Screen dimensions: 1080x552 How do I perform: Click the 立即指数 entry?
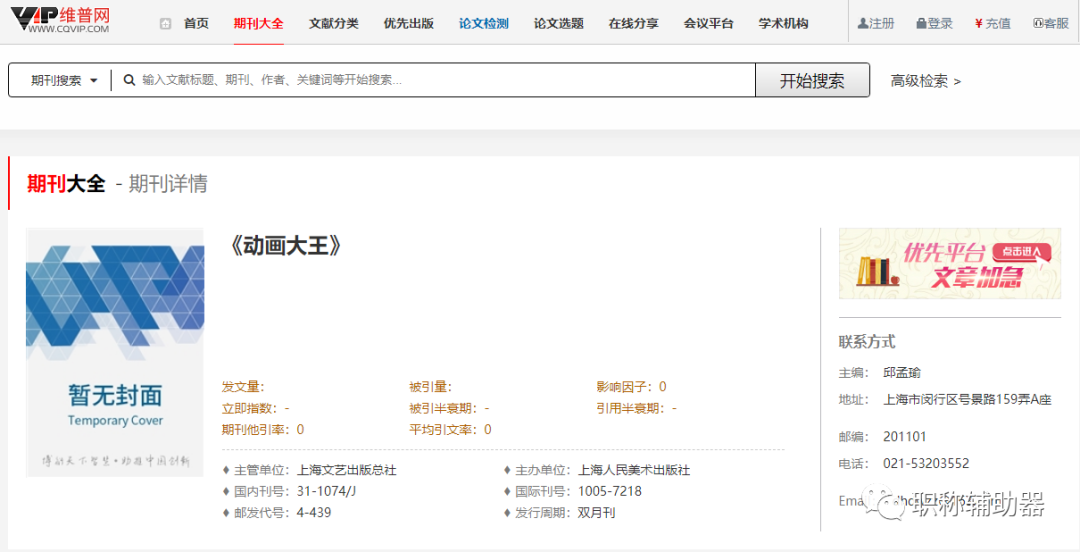[x=256, y=408]
